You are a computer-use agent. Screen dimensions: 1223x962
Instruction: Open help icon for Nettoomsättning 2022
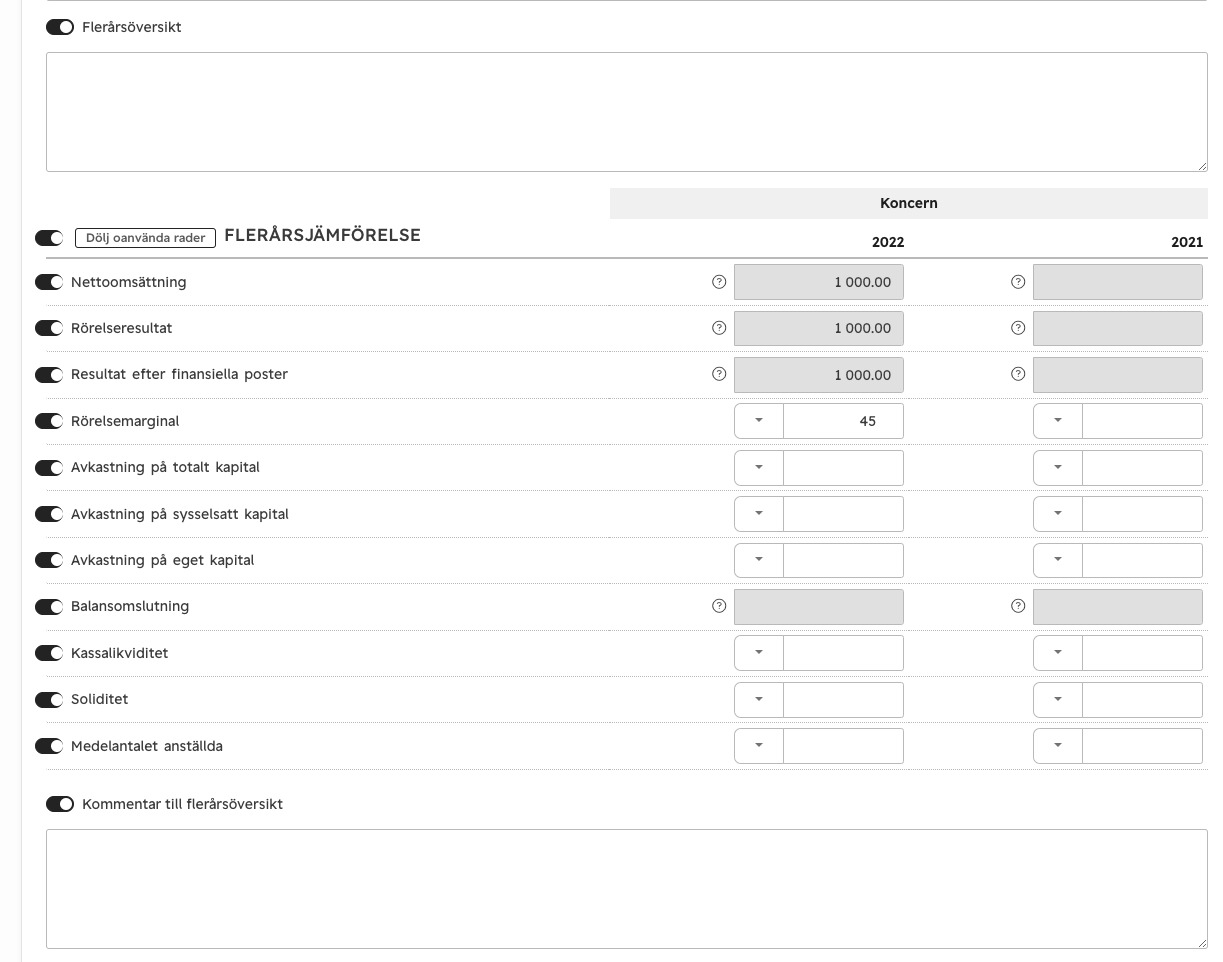718,282
